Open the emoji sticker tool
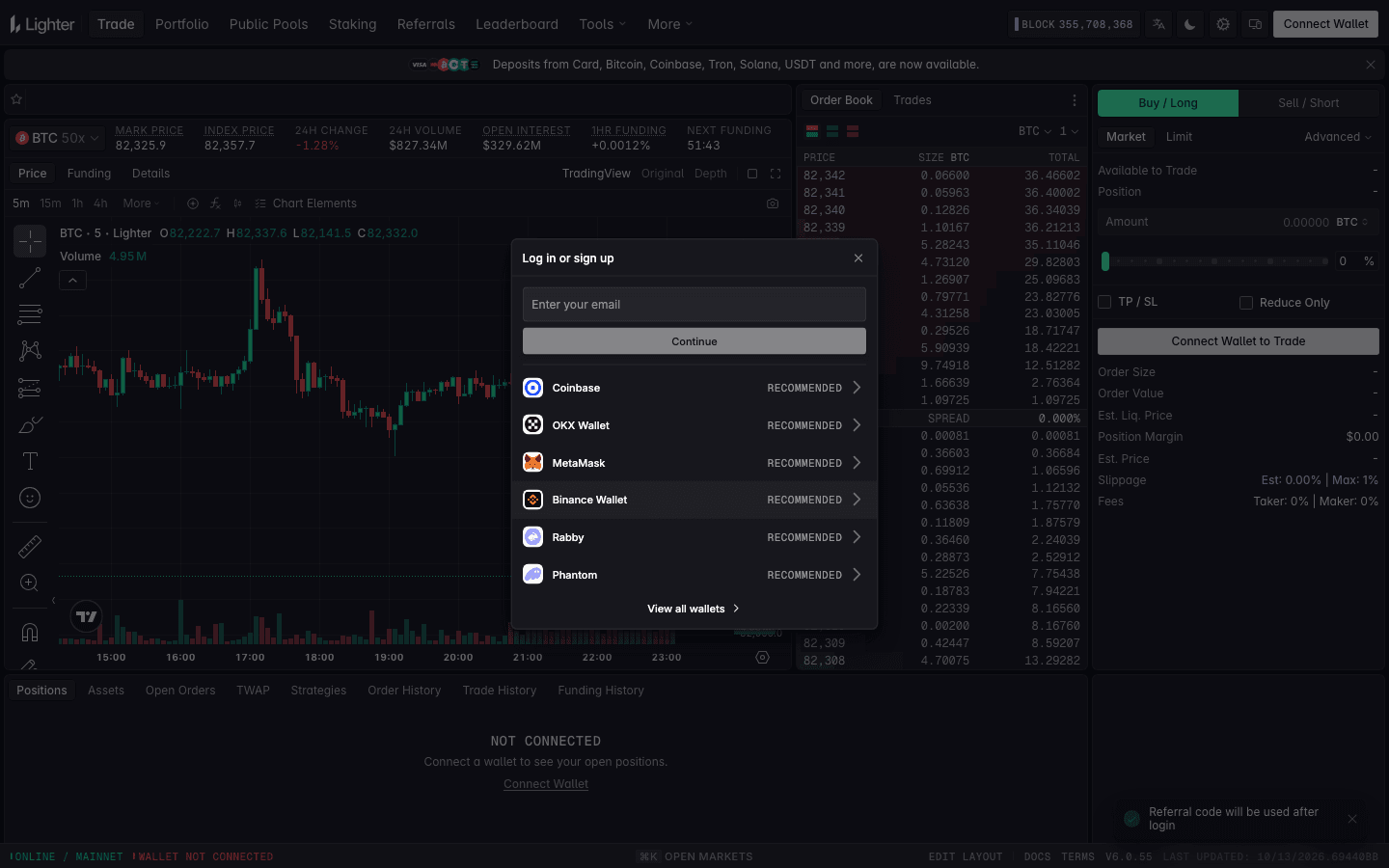Screen dimensions: 1389x868 coord(30,498)
